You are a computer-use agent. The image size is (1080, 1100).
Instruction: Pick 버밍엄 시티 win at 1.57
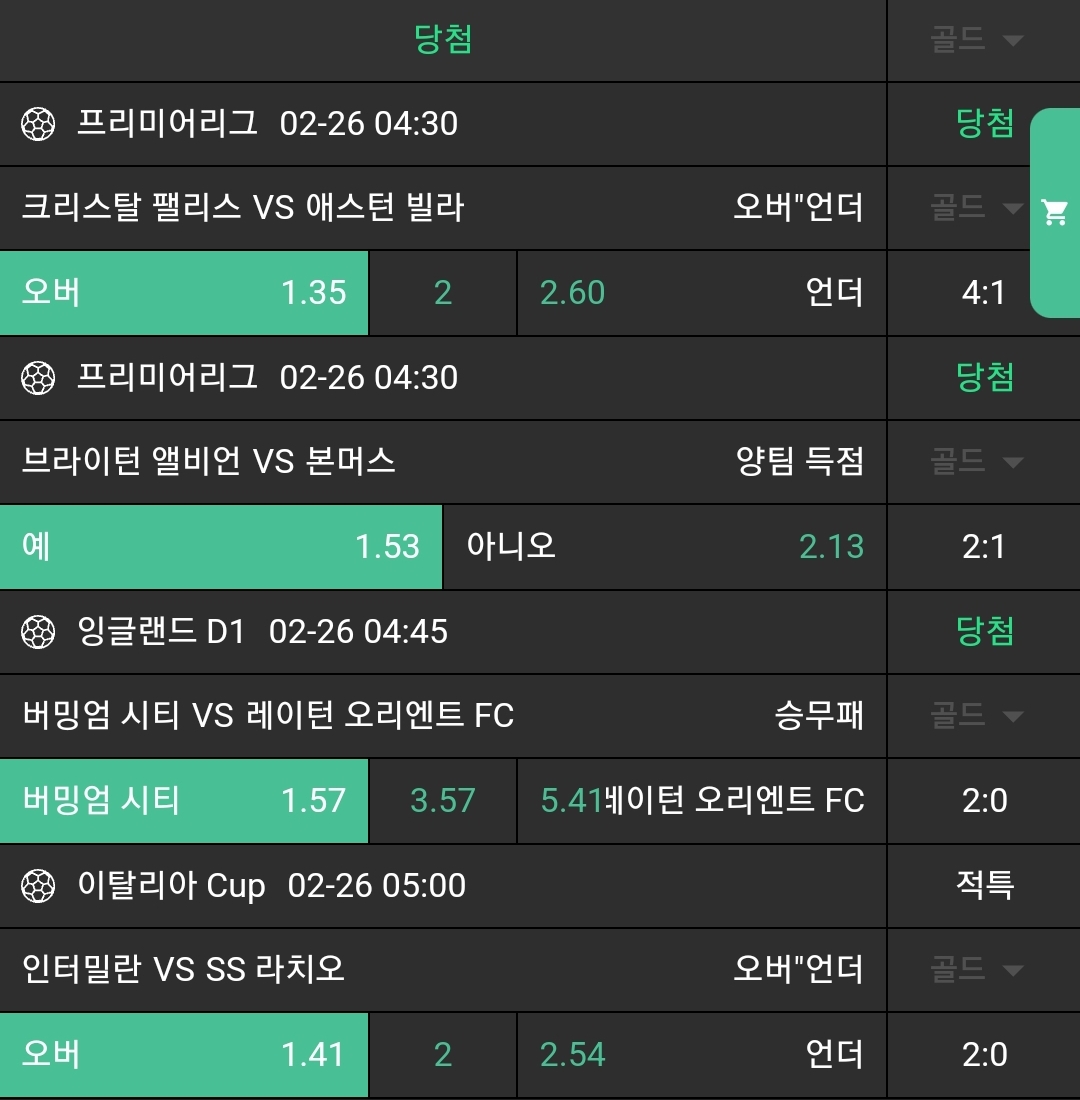tap(184, 801)
